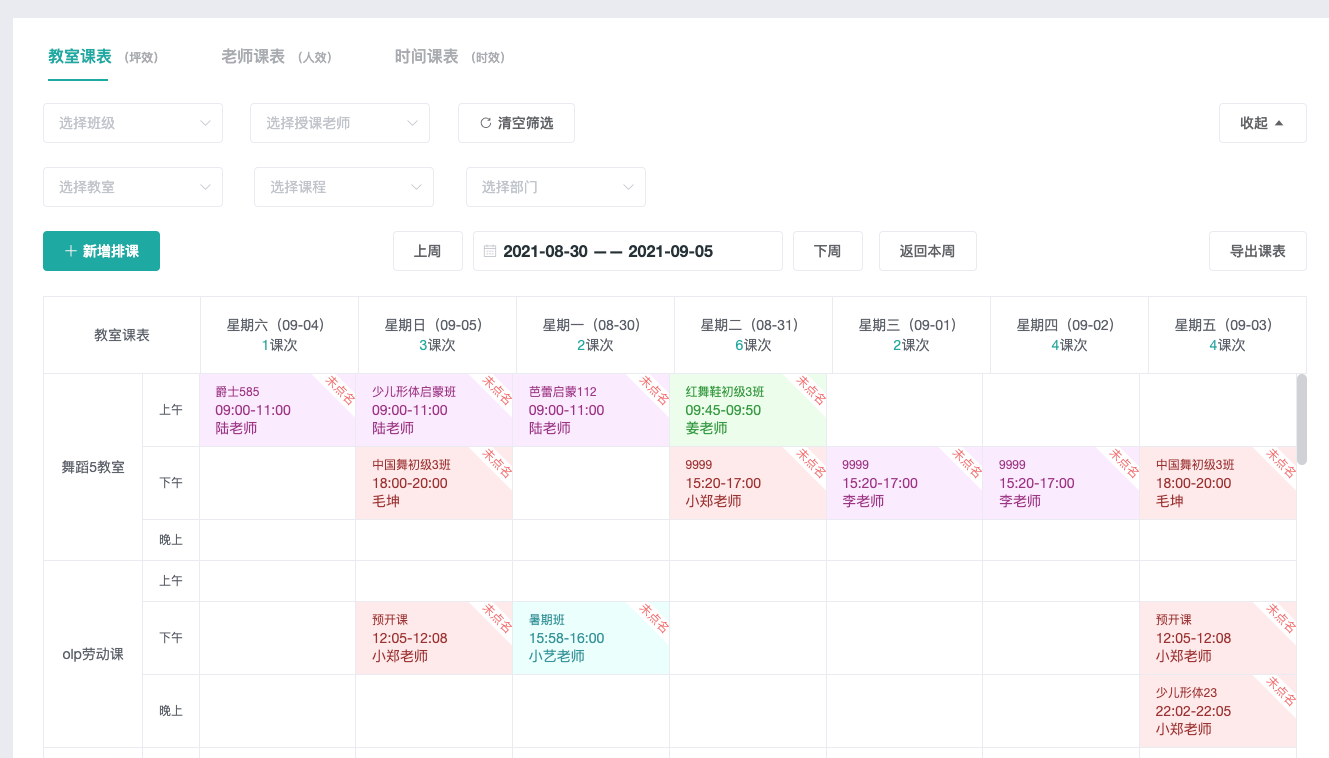Click the 教室课表 table corner header
This screenshot has width=1329, height=758.
pos(122,335)
